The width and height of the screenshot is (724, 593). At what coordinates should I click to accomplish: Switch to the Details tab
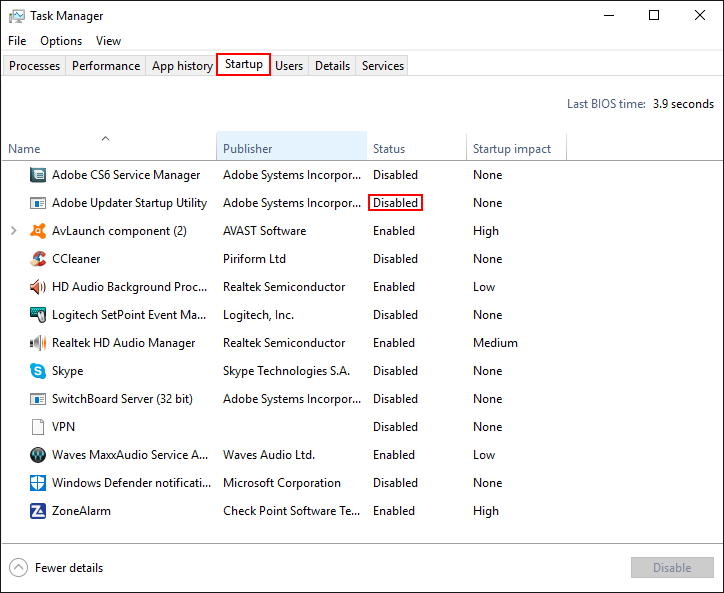pos(332,66)
